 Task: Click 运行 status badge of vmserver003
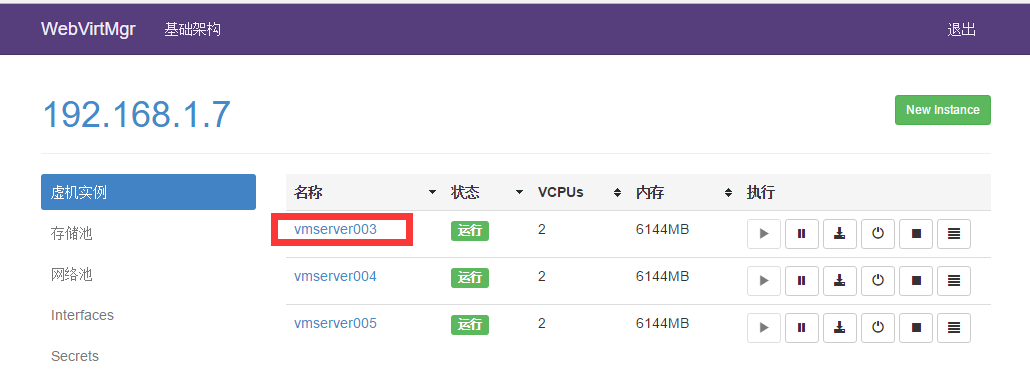tap(470, 231)
